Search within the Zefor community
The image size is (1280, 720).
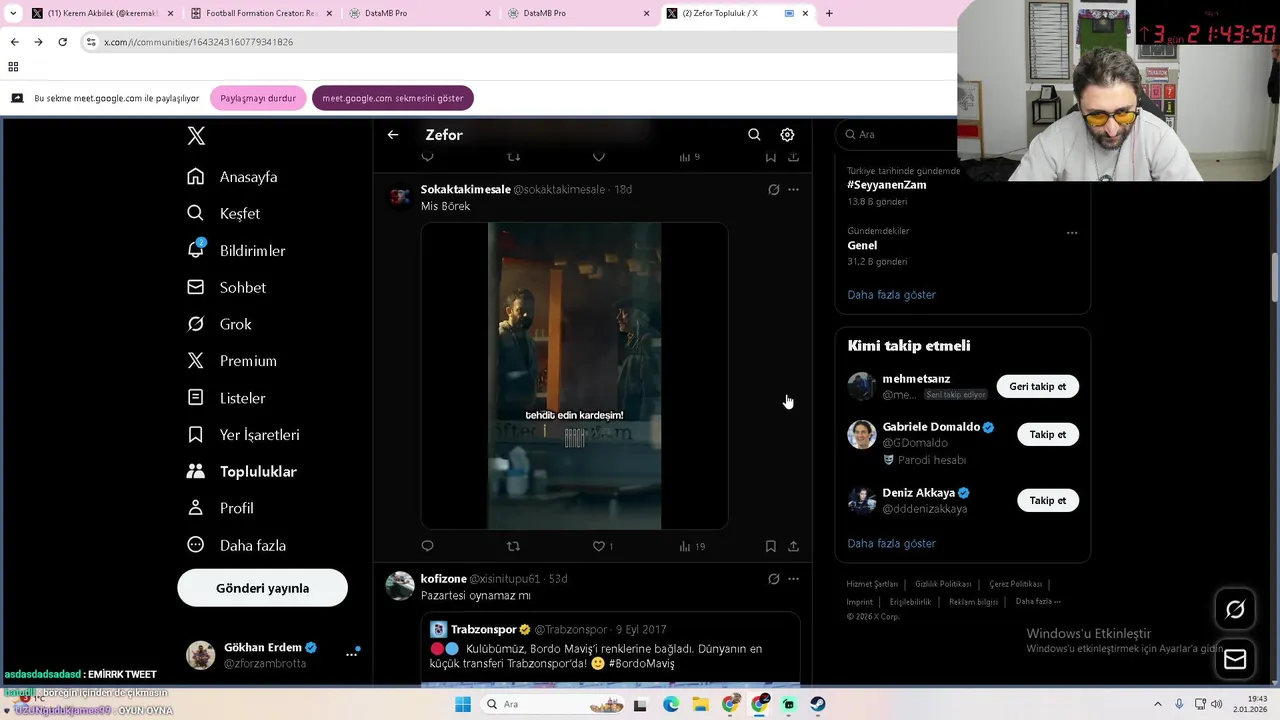click(754, 135)
